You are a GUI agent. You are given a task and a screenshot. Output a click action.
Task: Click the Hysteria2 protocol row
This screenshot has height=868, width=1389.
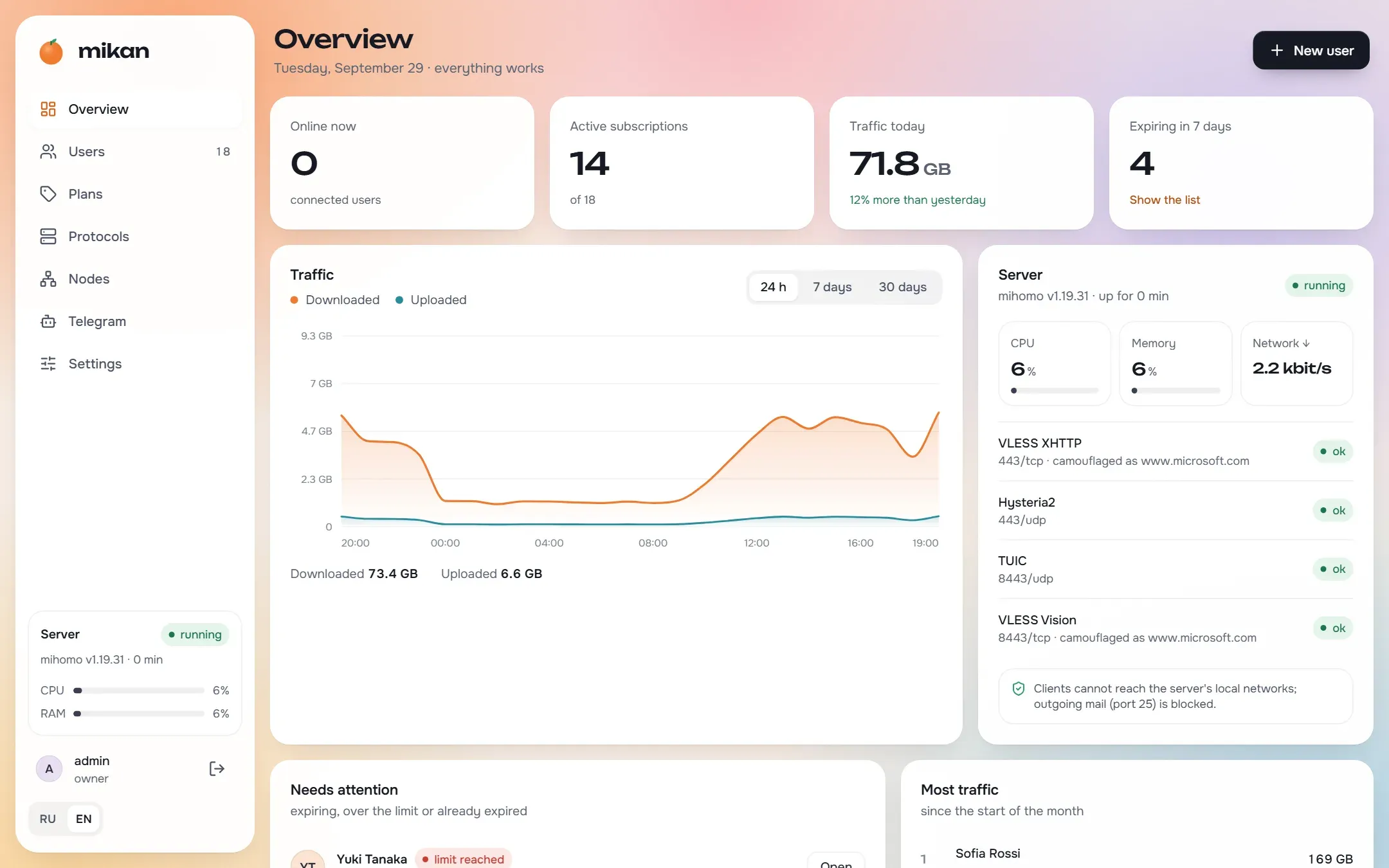coord(1176,511)
